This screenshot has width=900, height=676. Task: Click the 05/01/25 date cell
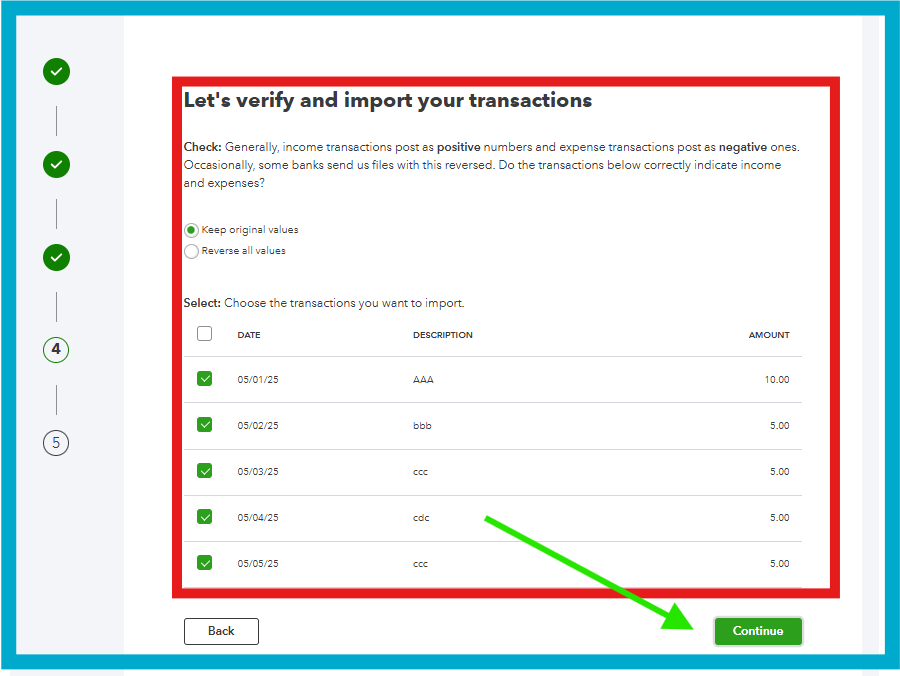pyautogui.click(x=258, y=380)
